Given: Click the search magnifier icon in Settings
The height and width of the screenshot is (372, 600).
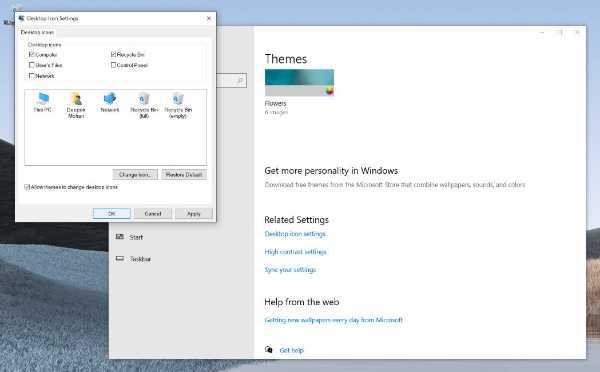Looking at the screenshot, I should pos(240,80).
